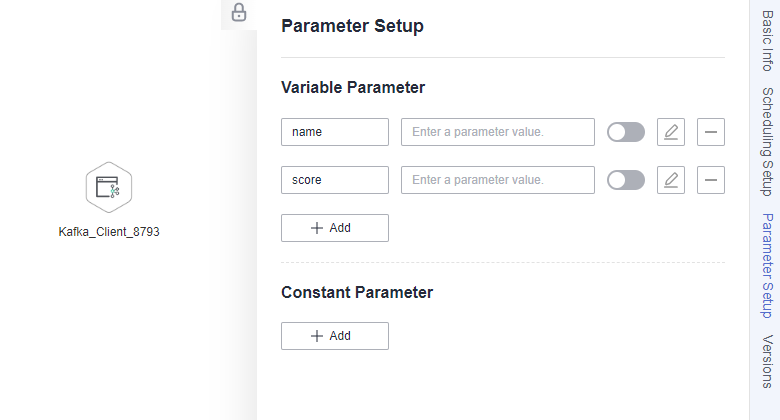Click the value field for name parameter
This screenshot has height=420, width=780.
coord(498,132)
